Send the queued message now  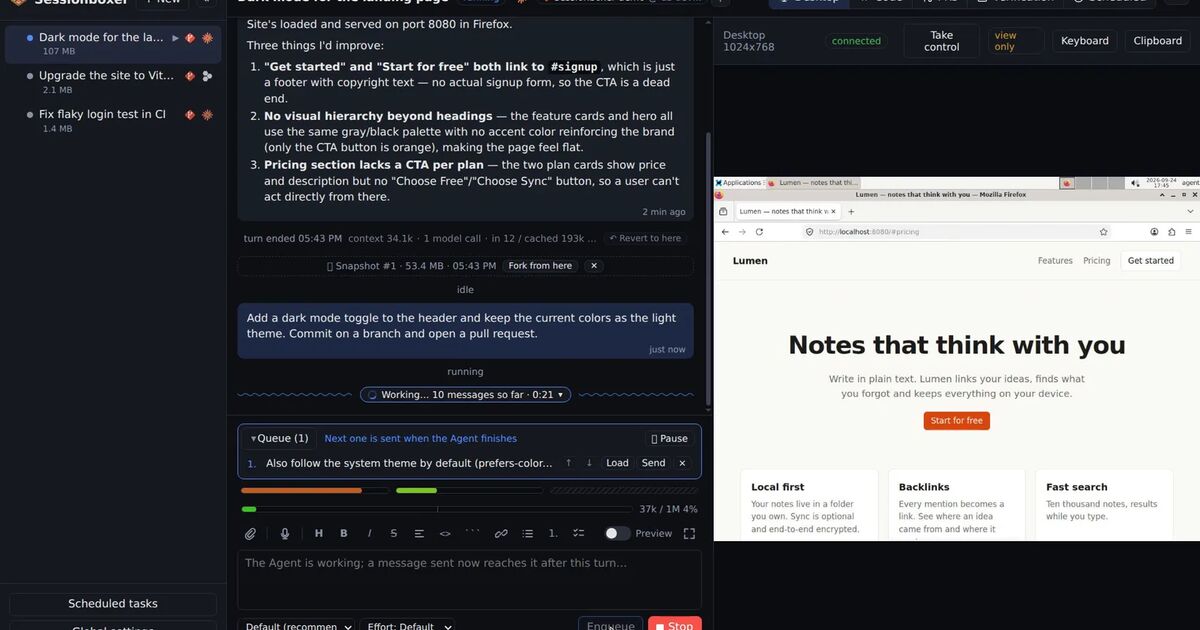click(x=653, y=463)
